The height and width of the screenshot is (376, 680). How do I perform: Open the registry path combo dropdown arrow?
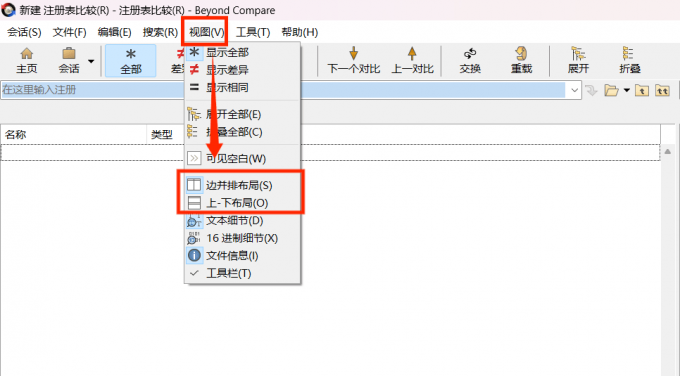574,90
